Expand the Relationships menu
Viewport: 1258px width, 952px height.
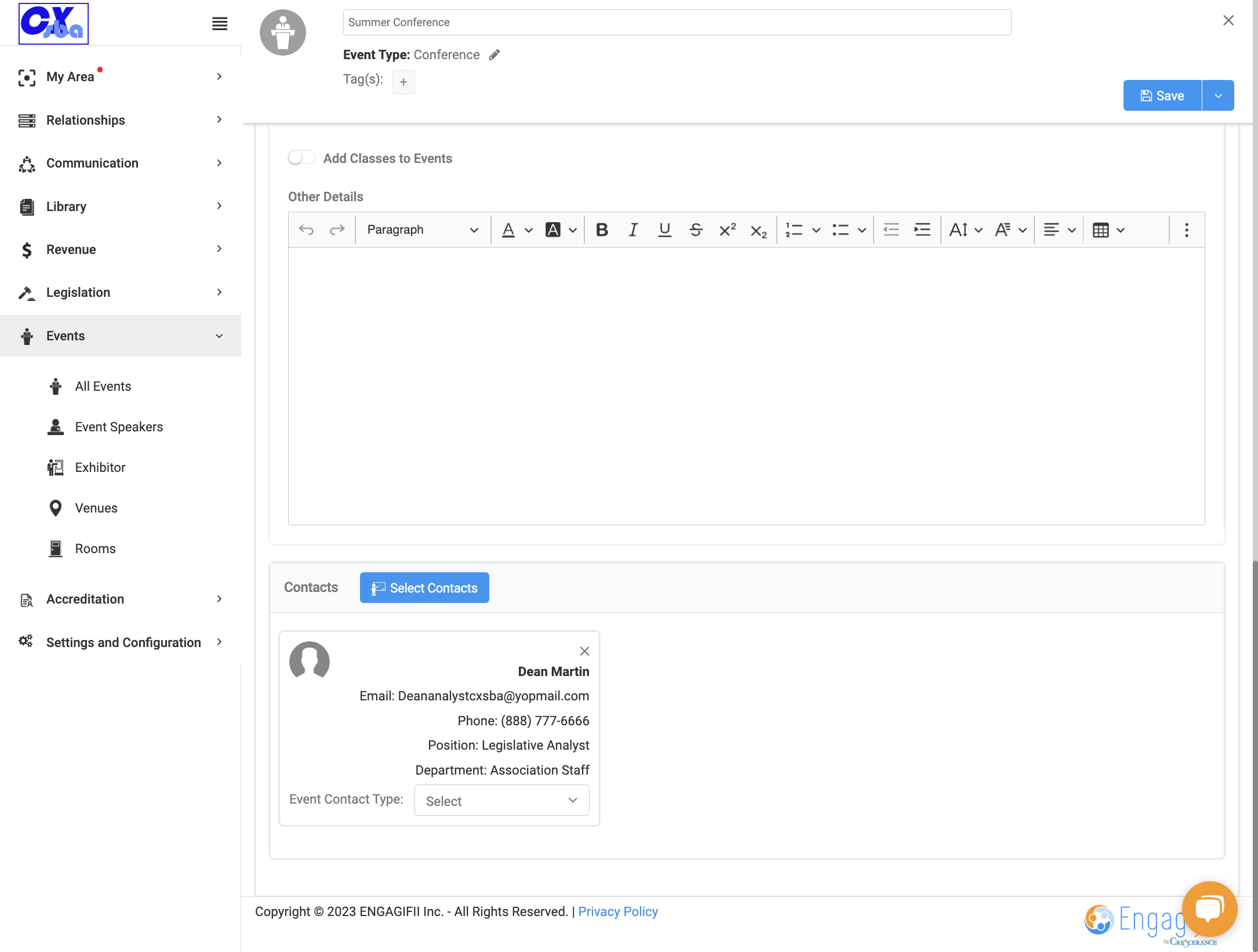[x=121, y=120]
